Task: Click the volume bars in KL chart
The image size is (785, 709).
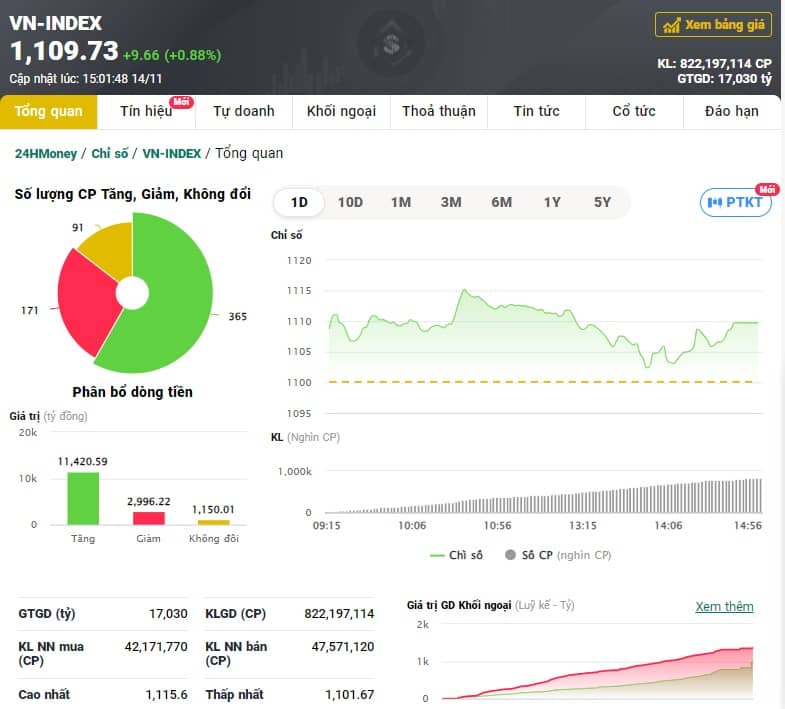Action: pos(544,496)
